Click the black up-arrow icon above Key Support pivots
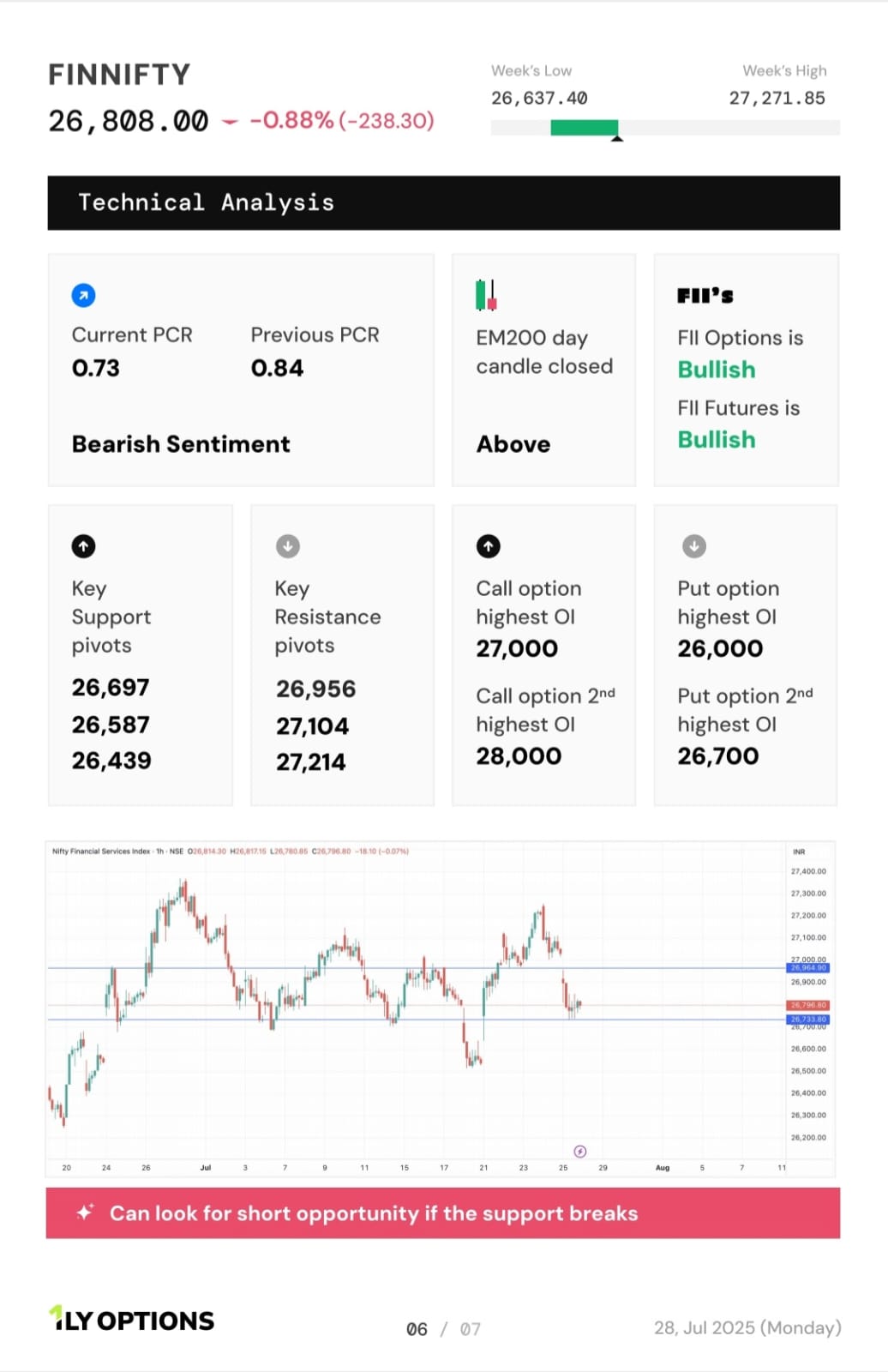This screenshot has height=1372, width=888. click(x=83, y=546)
